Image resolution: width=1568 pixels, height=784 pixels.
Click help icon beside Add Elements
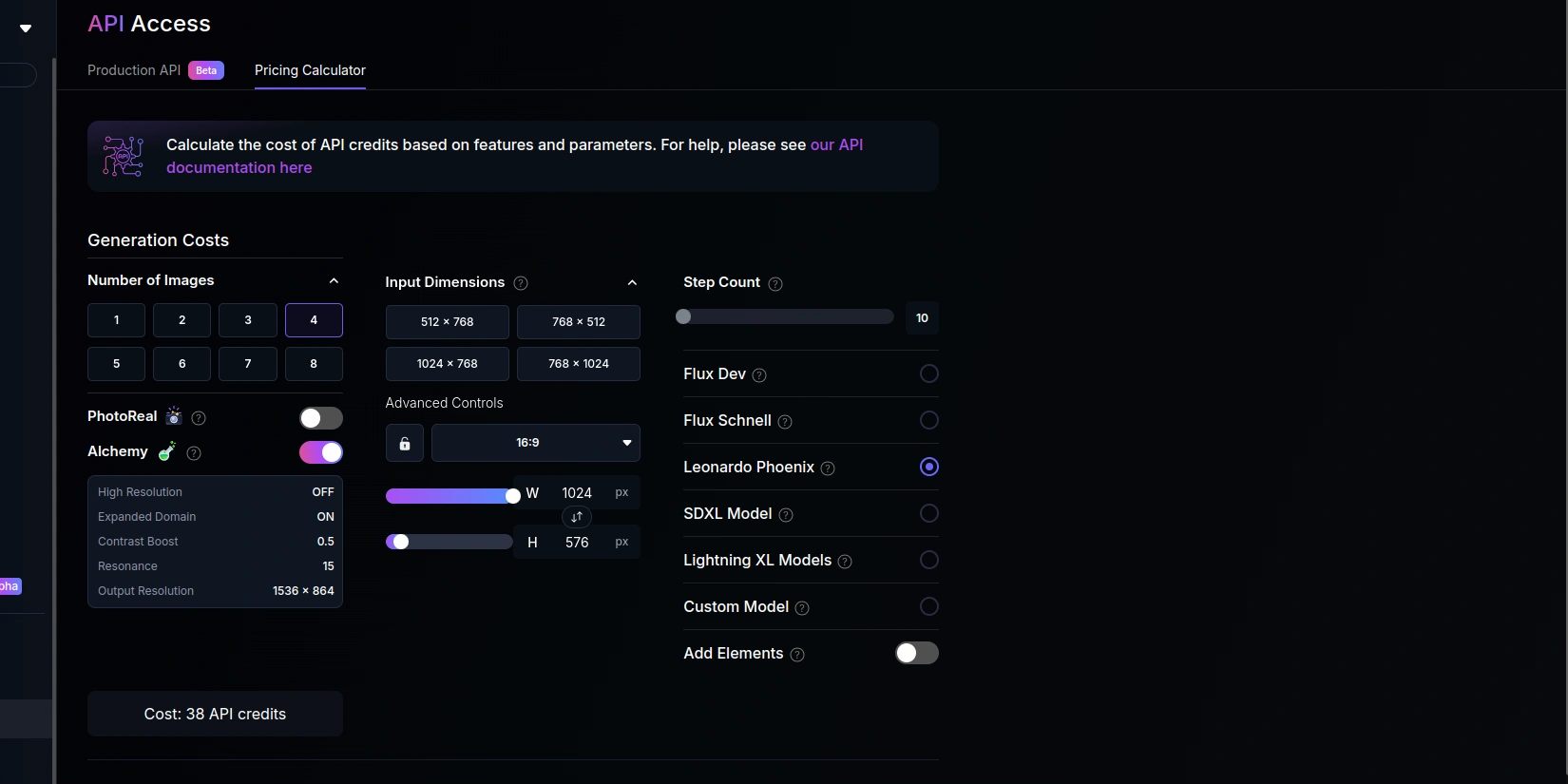point(797,655)
